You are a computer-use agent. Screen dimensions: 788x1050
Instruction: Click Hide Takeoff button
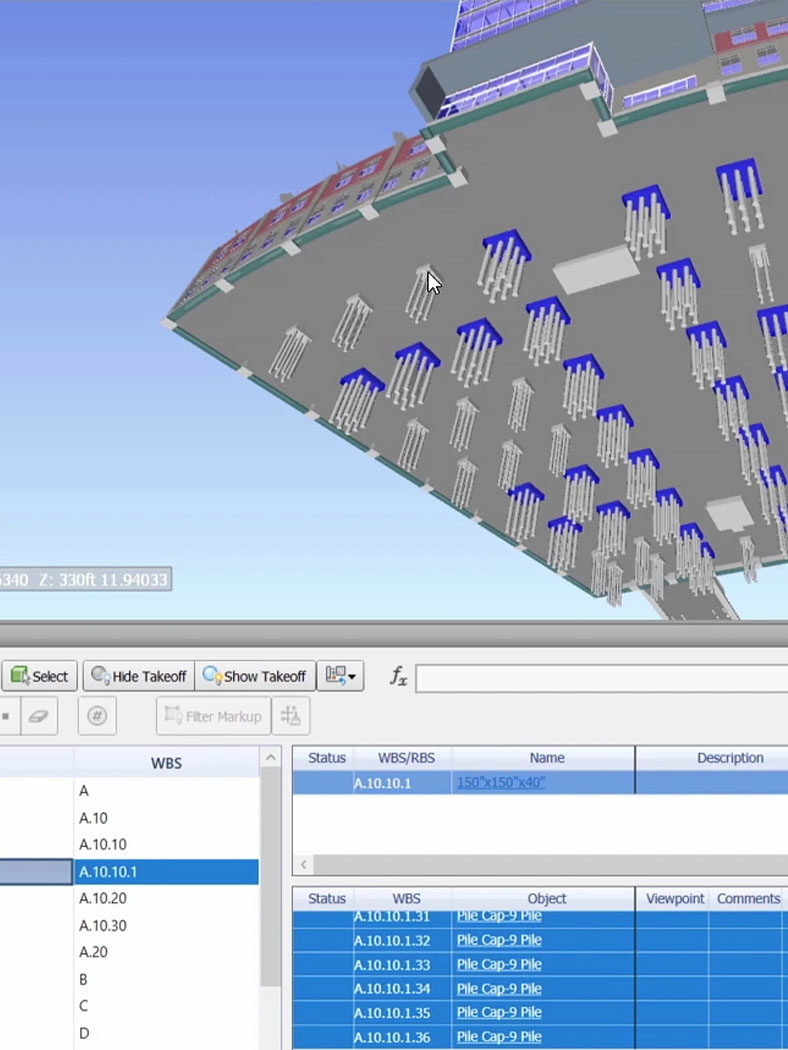pos(139,676)
